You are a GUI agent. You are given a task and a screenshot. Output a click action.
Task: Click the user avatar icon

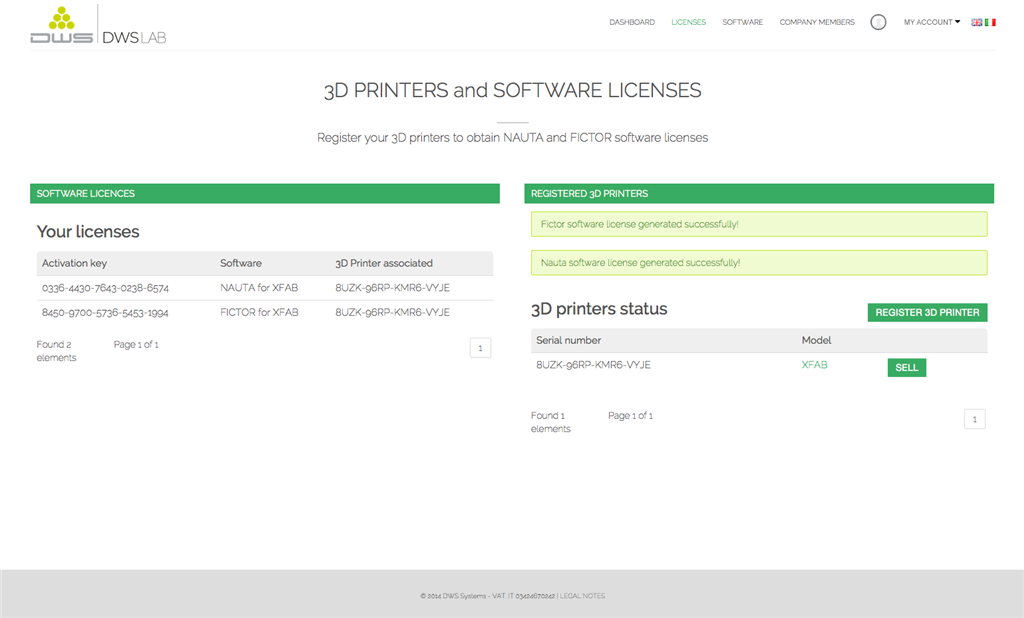[x=878, y=22]
